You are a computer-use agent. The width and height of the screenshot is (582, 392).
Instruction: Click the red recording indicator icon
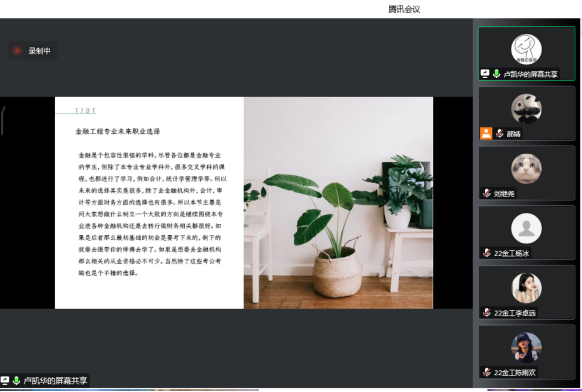tap(17, 50)
